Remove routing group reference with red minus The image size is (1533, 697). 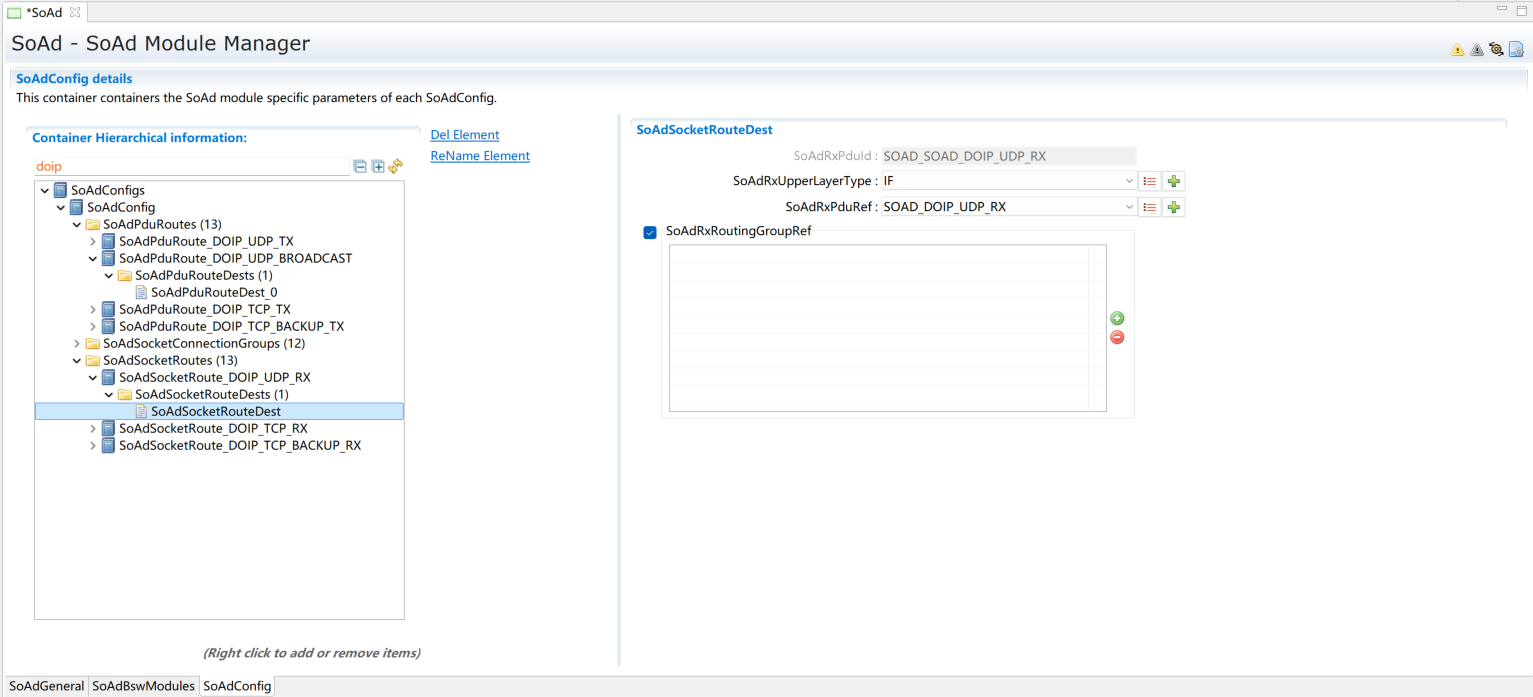click(x=1117, y=337)
